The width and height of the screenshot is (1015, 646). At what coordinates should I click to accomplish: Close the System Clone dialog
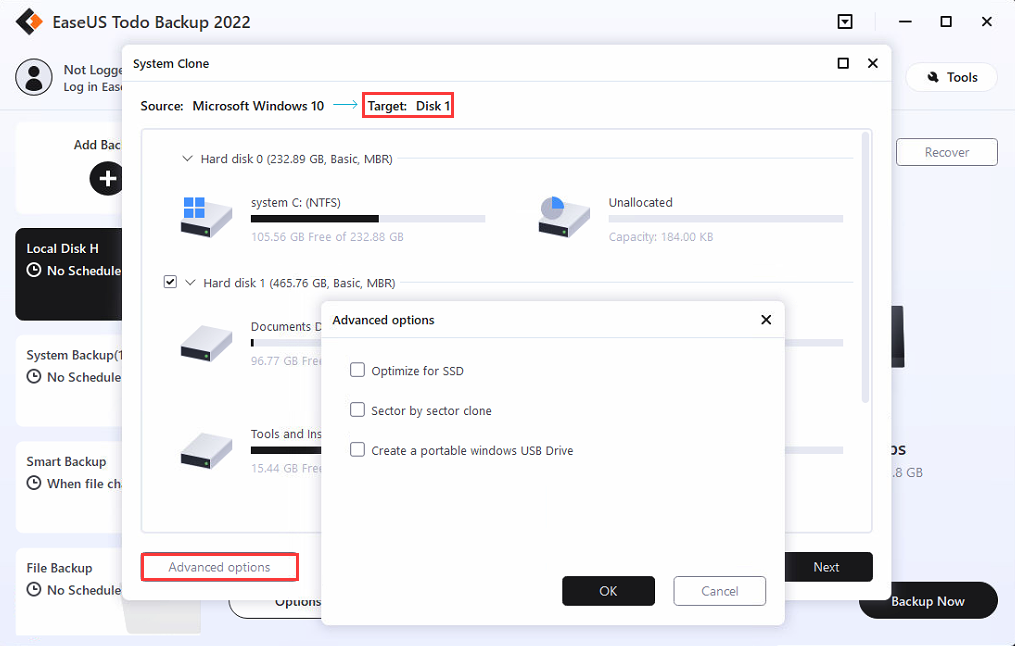(x=873, y=63)
